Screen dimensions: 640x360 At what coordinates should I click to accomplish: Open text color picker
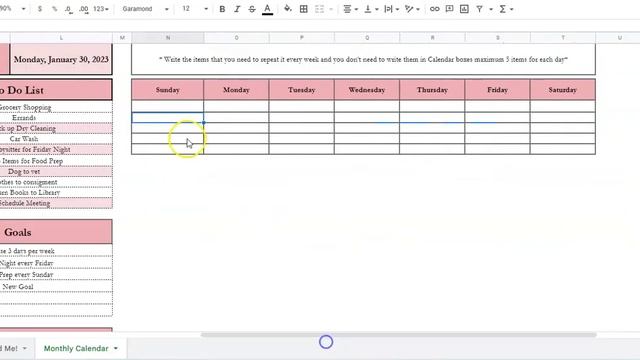[267, 9]
